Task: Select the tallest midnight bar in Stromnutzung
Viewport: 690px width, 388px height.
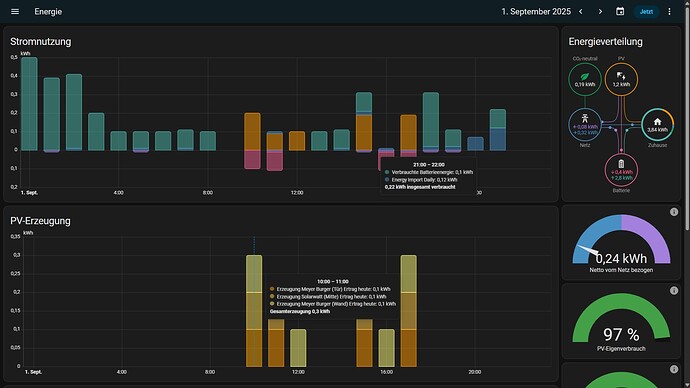Action: tap(29, 104)
